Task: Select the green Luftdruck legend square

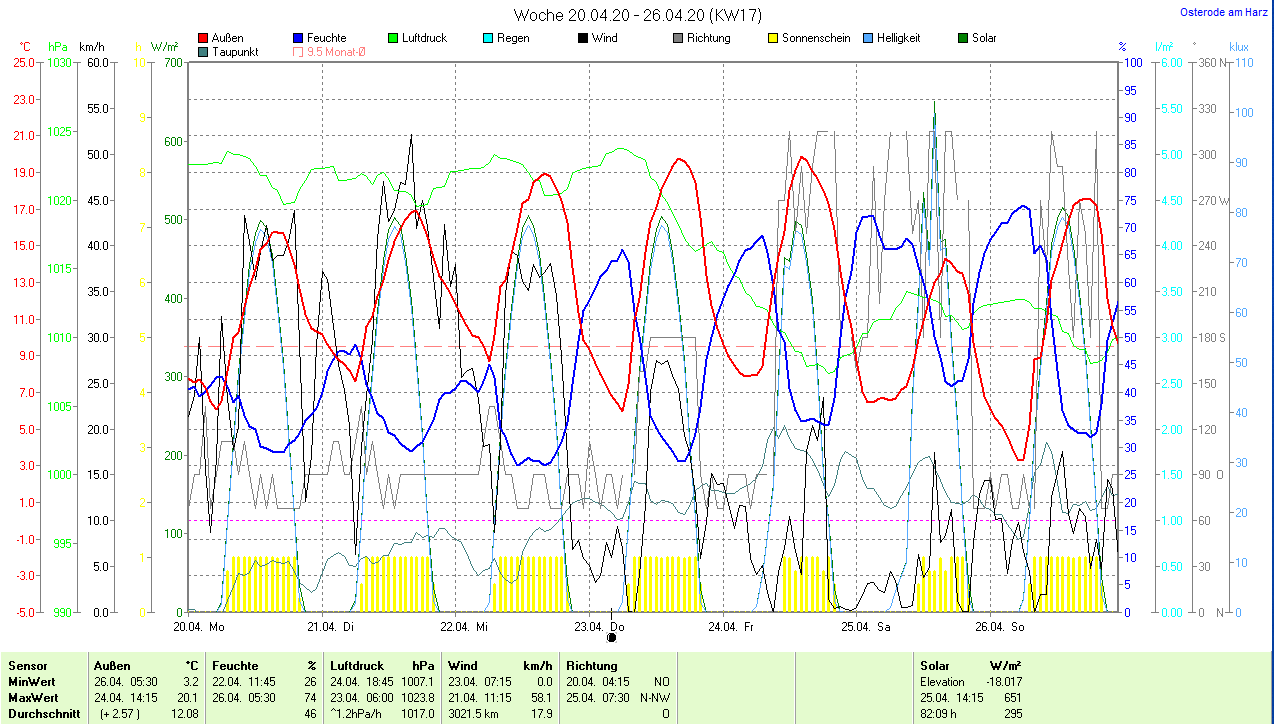Action: [393, 38]
